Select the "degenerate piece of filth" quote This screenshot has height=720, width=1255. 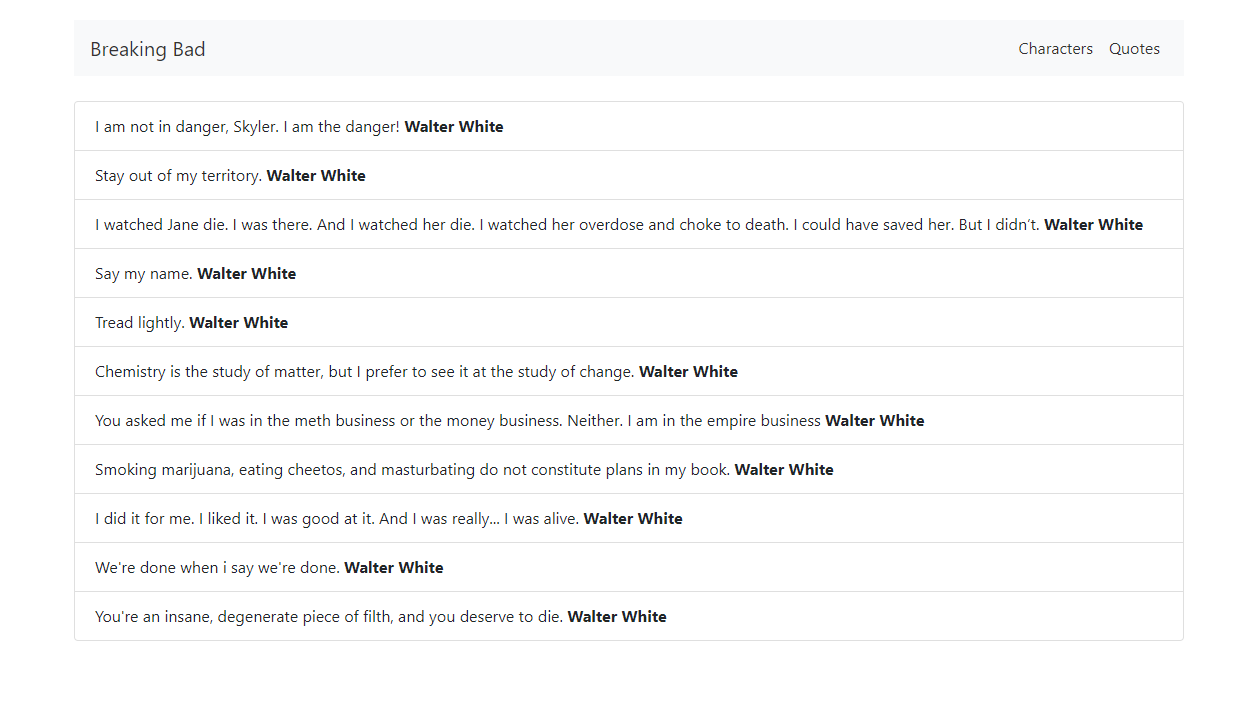(x=629, y=616)
